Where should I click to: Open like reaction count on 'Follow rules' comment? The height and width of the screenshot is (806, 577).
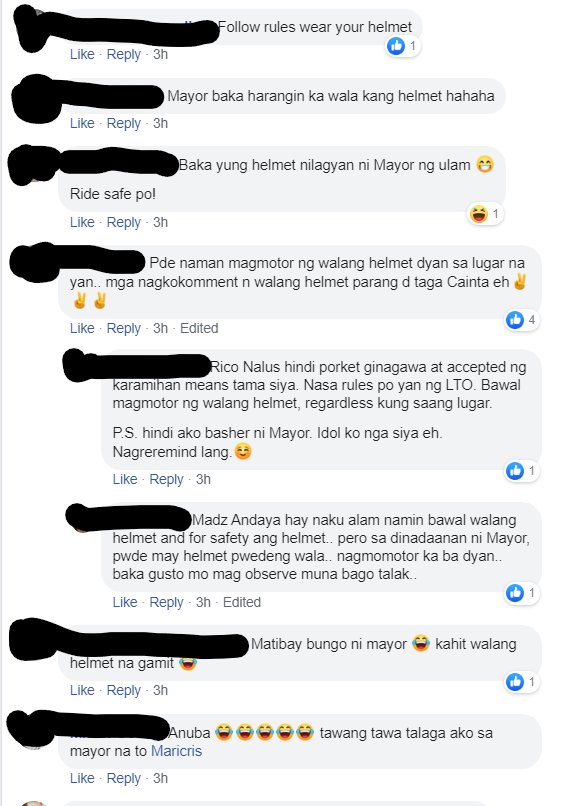403,46
